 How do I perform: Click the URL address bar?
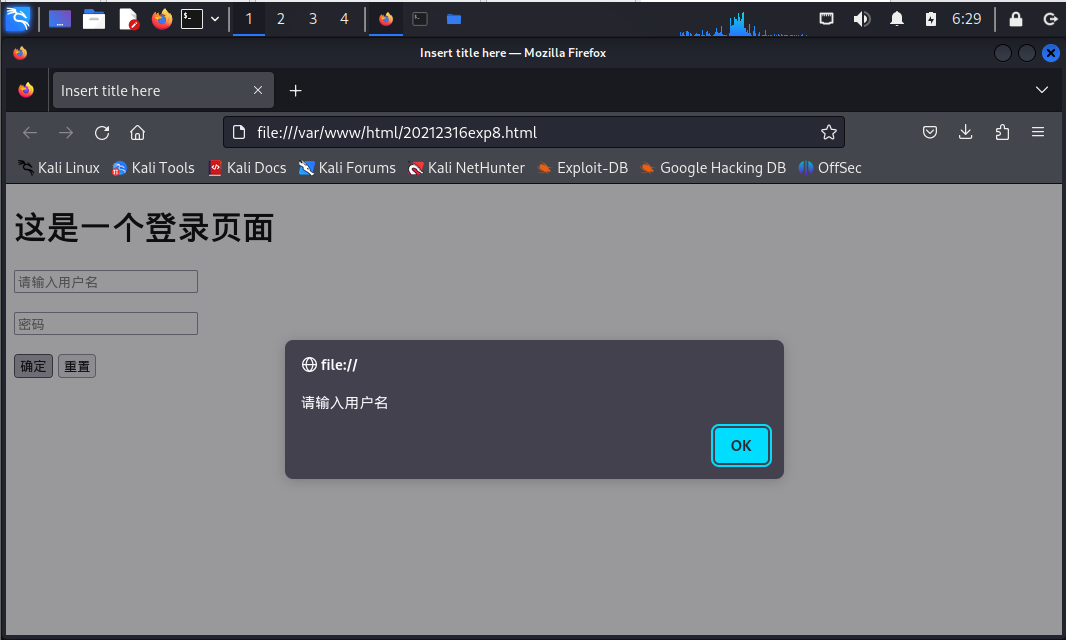click(534, 133)
